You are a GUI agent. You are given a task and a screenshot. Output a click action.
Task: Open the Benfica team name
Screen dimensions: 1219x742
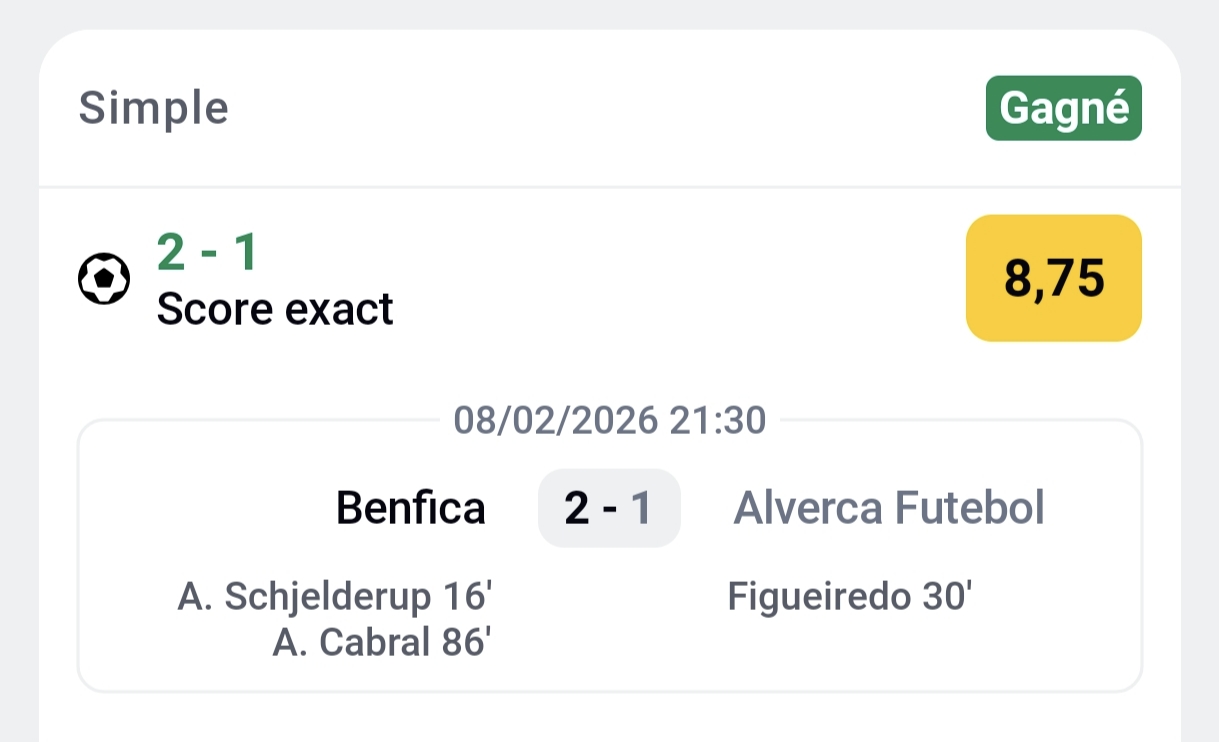[410, 508]
